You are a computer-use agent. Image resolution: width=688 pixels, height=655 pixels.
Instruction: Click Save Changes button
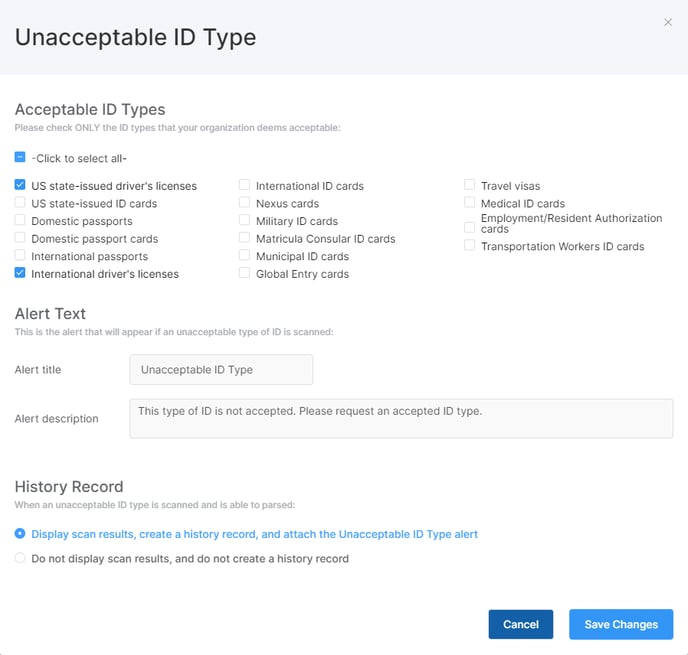click(x=621, y=624)
